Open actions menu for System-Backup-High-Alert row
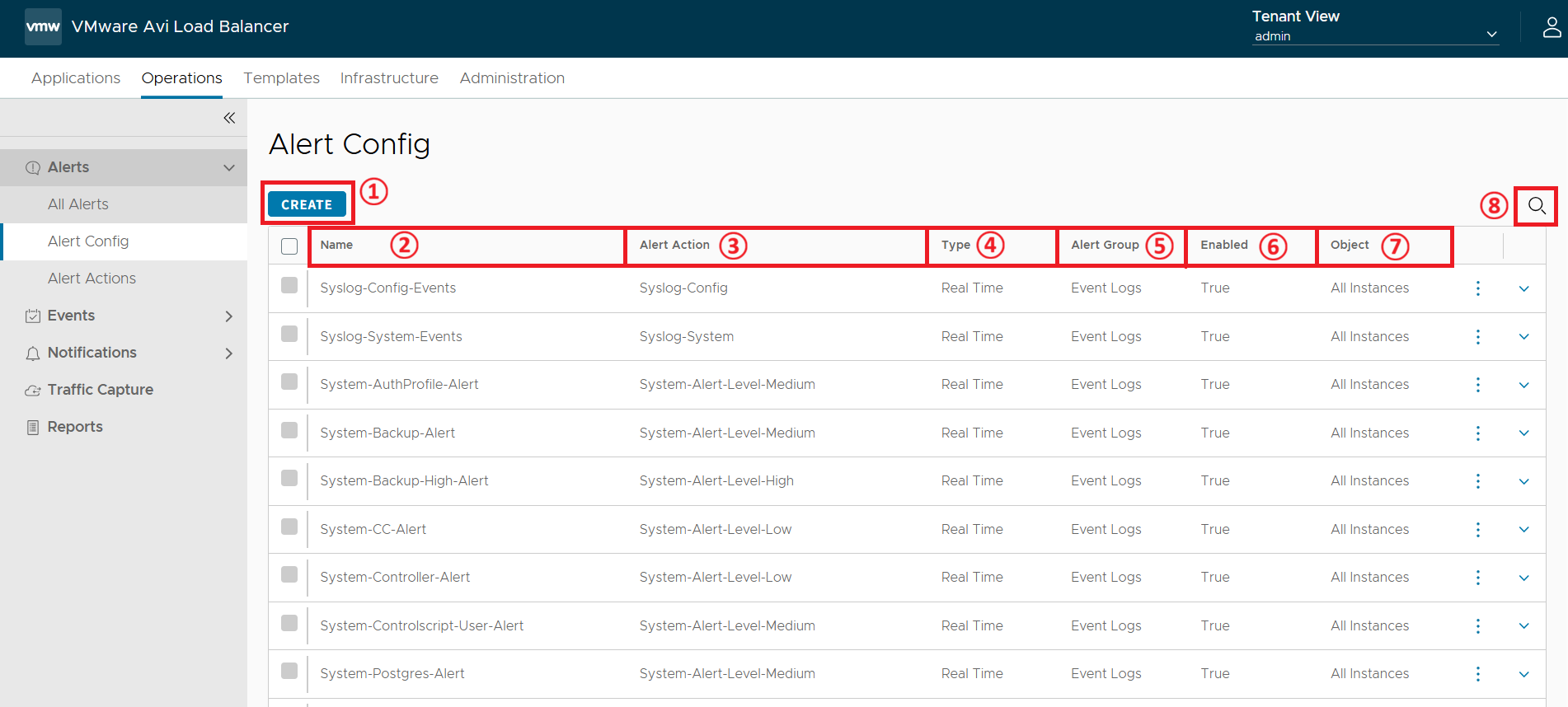Viewport: 1568px width, 707px height. [x=1478, y=481]
